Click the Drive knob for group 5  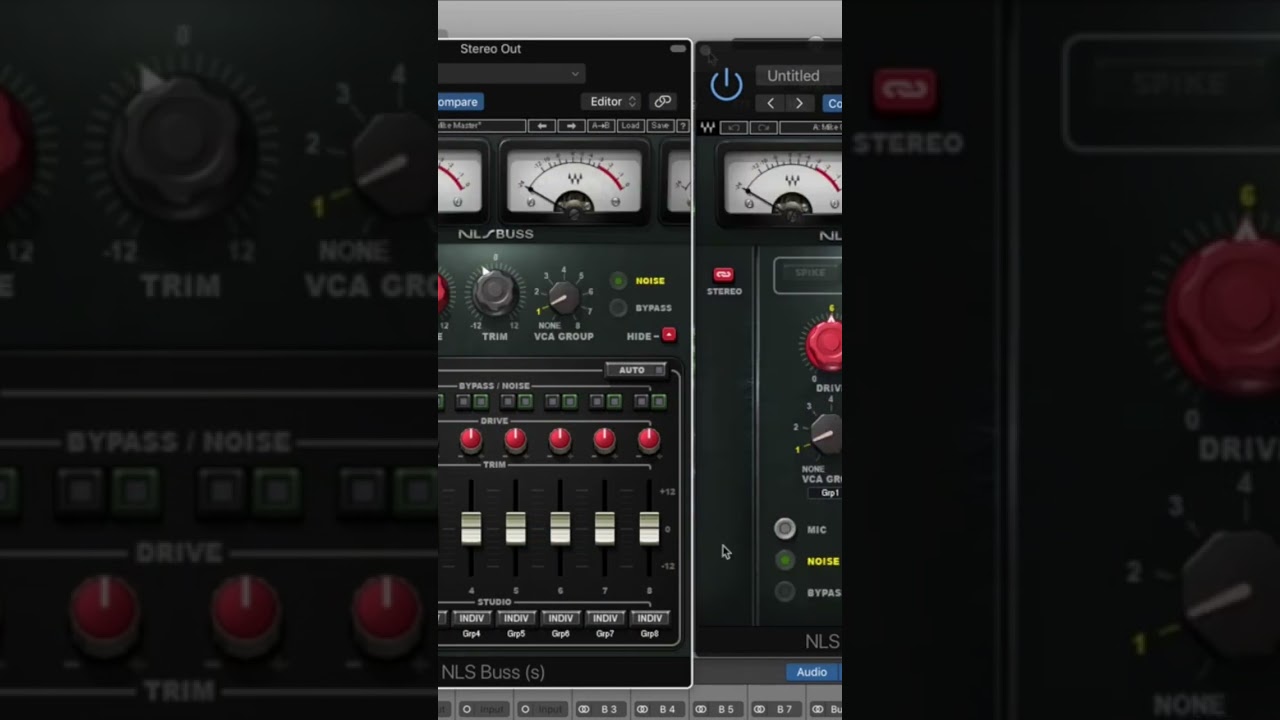coord(515,438)
